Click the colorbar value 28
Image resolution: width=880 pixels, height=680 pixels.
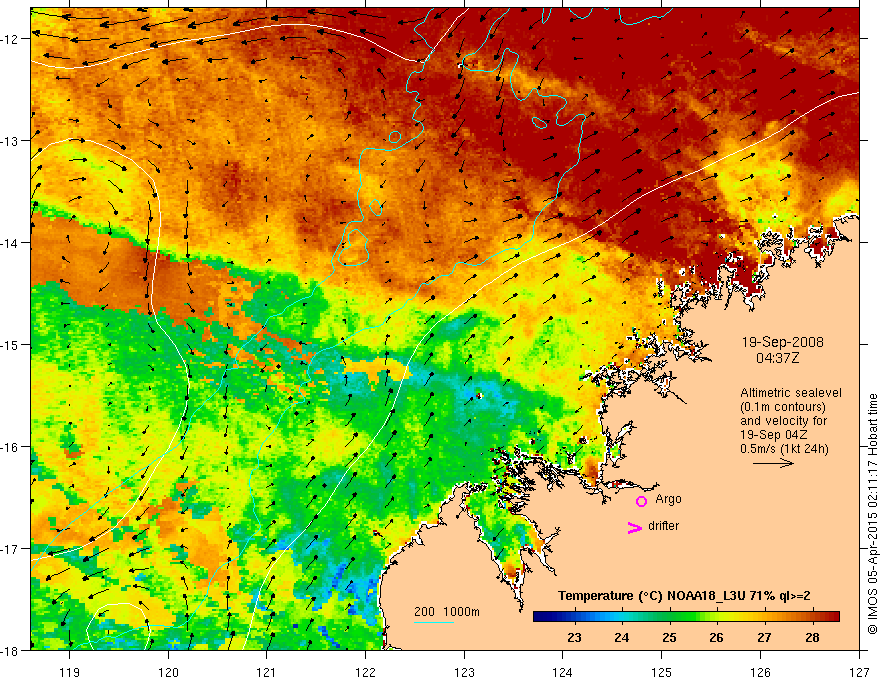click(812, 637)
